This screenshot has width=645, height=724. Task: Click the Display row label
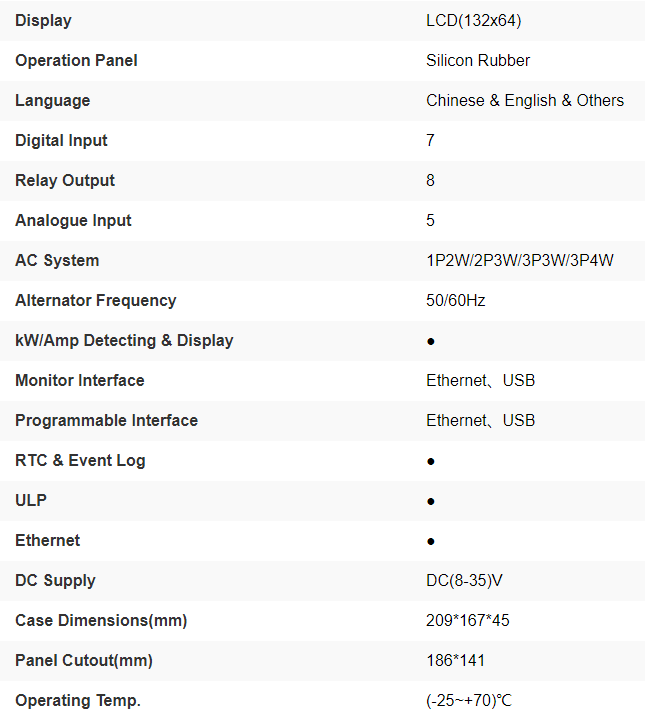[x=43, y=20]
